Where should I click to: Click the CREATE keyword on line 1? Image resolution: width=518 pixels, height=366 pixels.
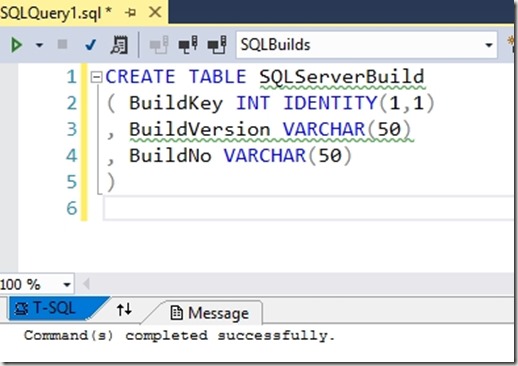tap(140, 77)
